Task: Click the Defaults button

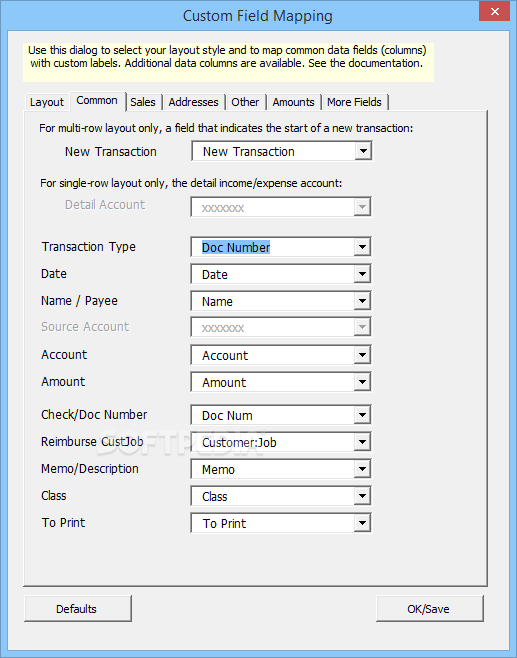Action: tap(78, 608)
